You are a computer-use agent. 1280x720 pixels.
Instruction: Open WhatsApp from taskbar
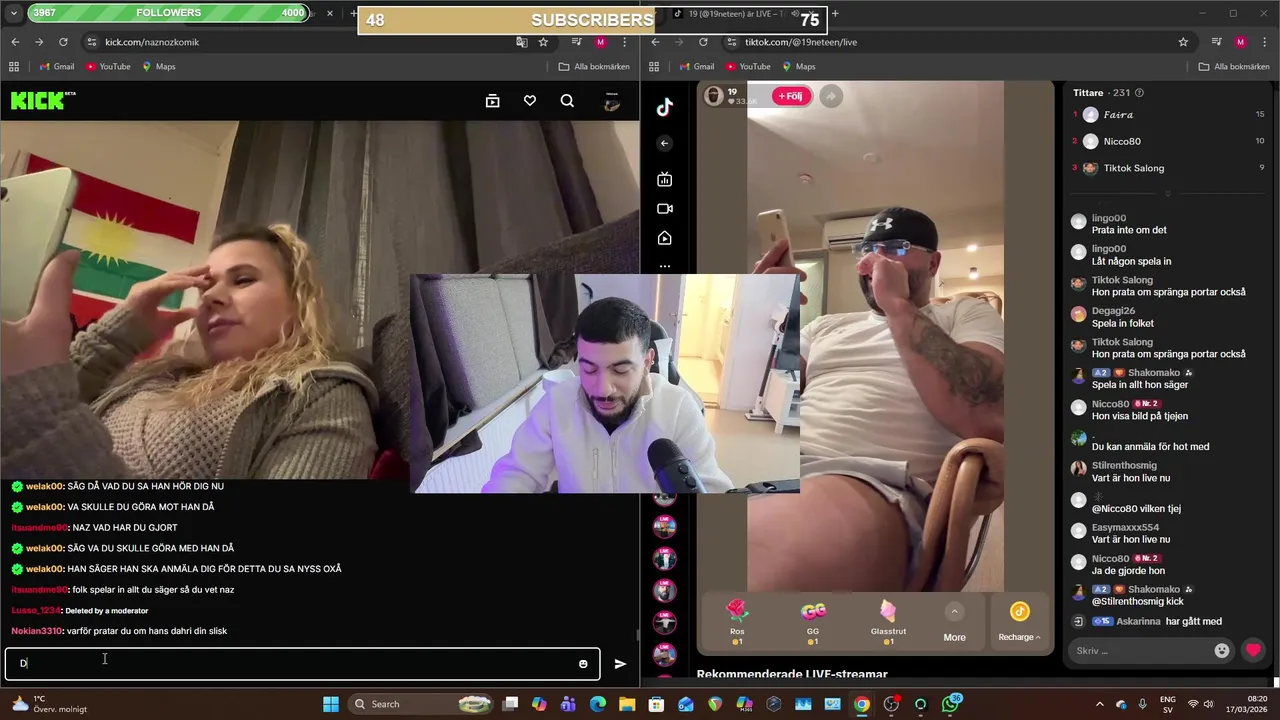[x=950, y=704]
